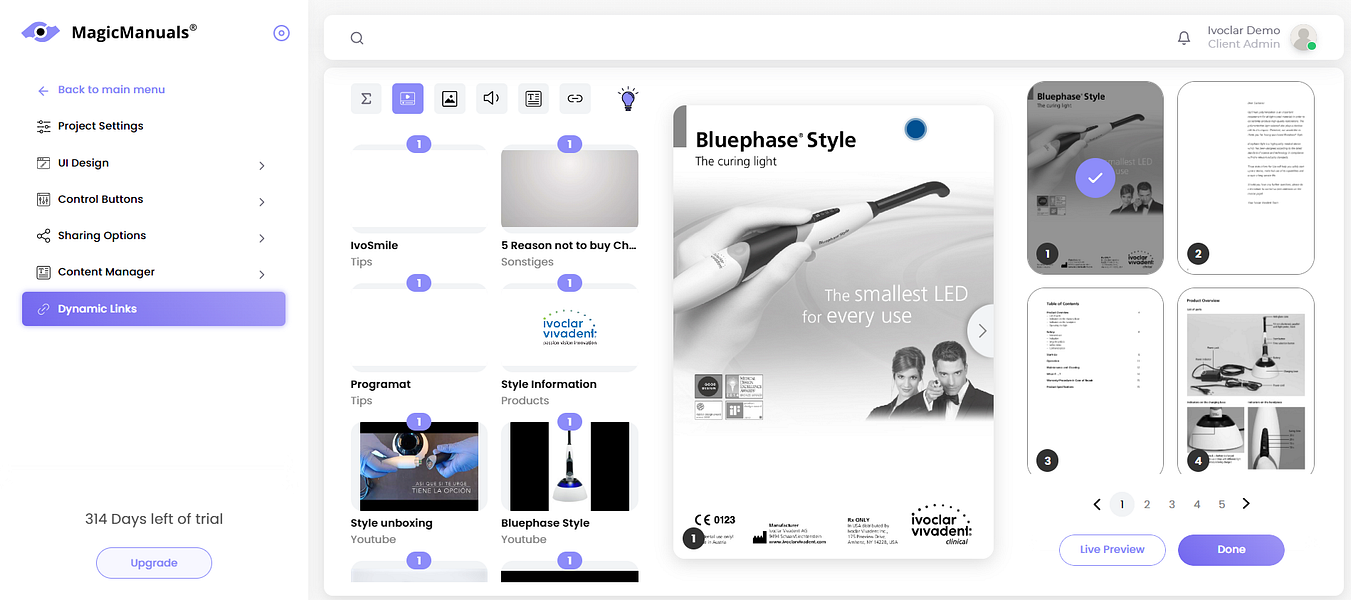Select the image content filter icon
Viewport: 1351px width, 600px height.
450,98
